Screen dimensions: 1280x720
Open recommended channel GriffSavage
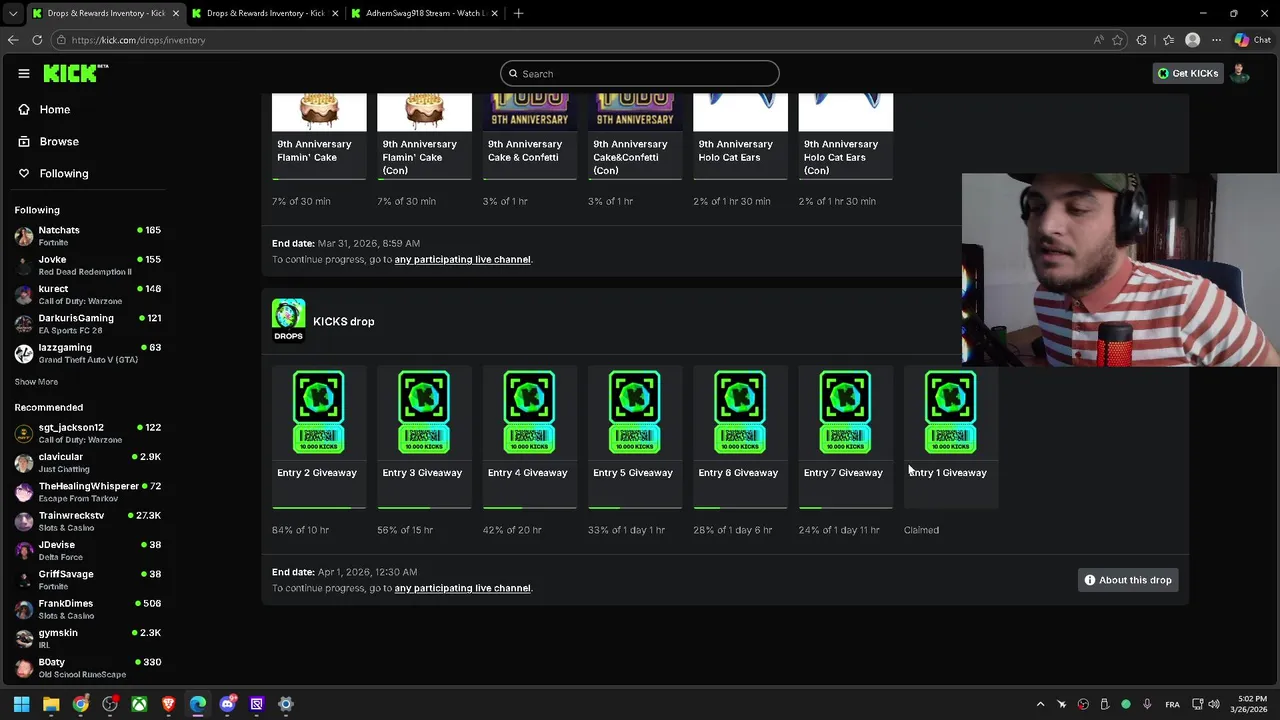click(x=88, y=580)
